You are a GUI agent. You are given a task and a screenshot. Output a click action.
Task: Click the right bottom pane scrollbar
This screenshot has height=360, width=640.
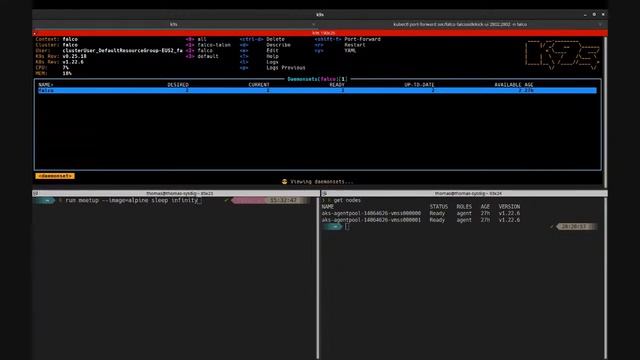605,278
